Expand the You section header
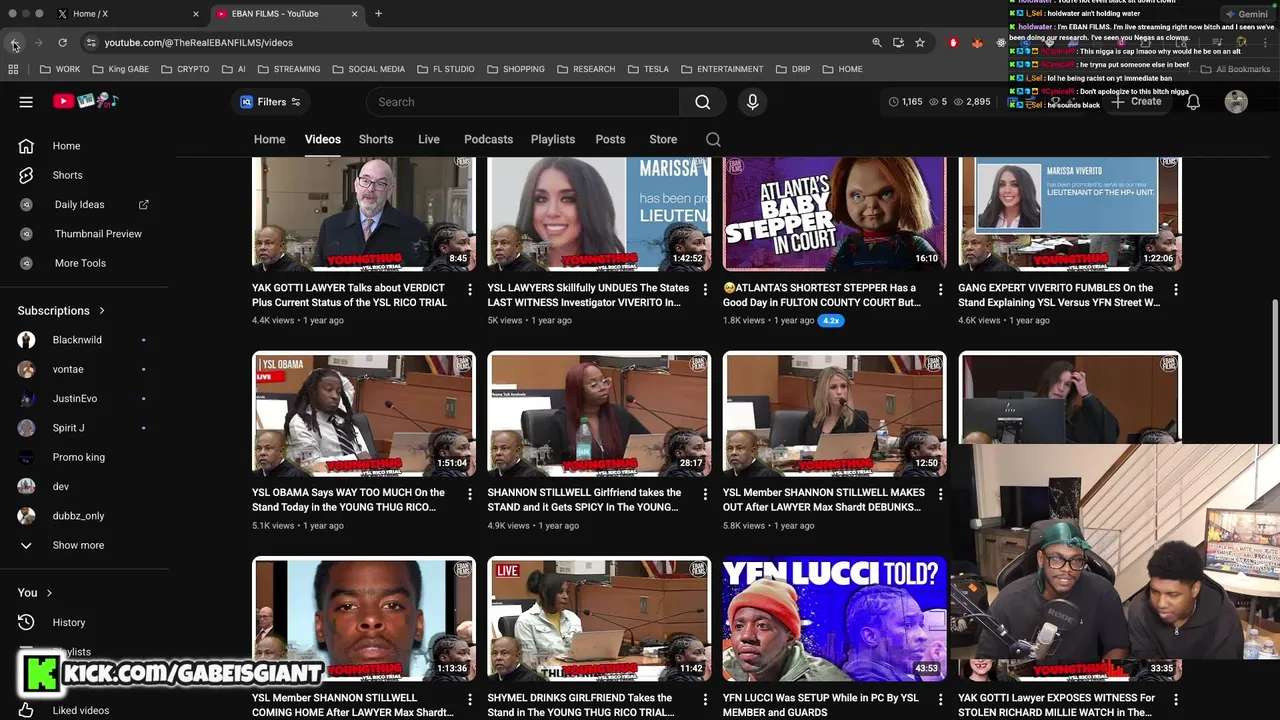 pyautogui.click(x=35, y=593)
